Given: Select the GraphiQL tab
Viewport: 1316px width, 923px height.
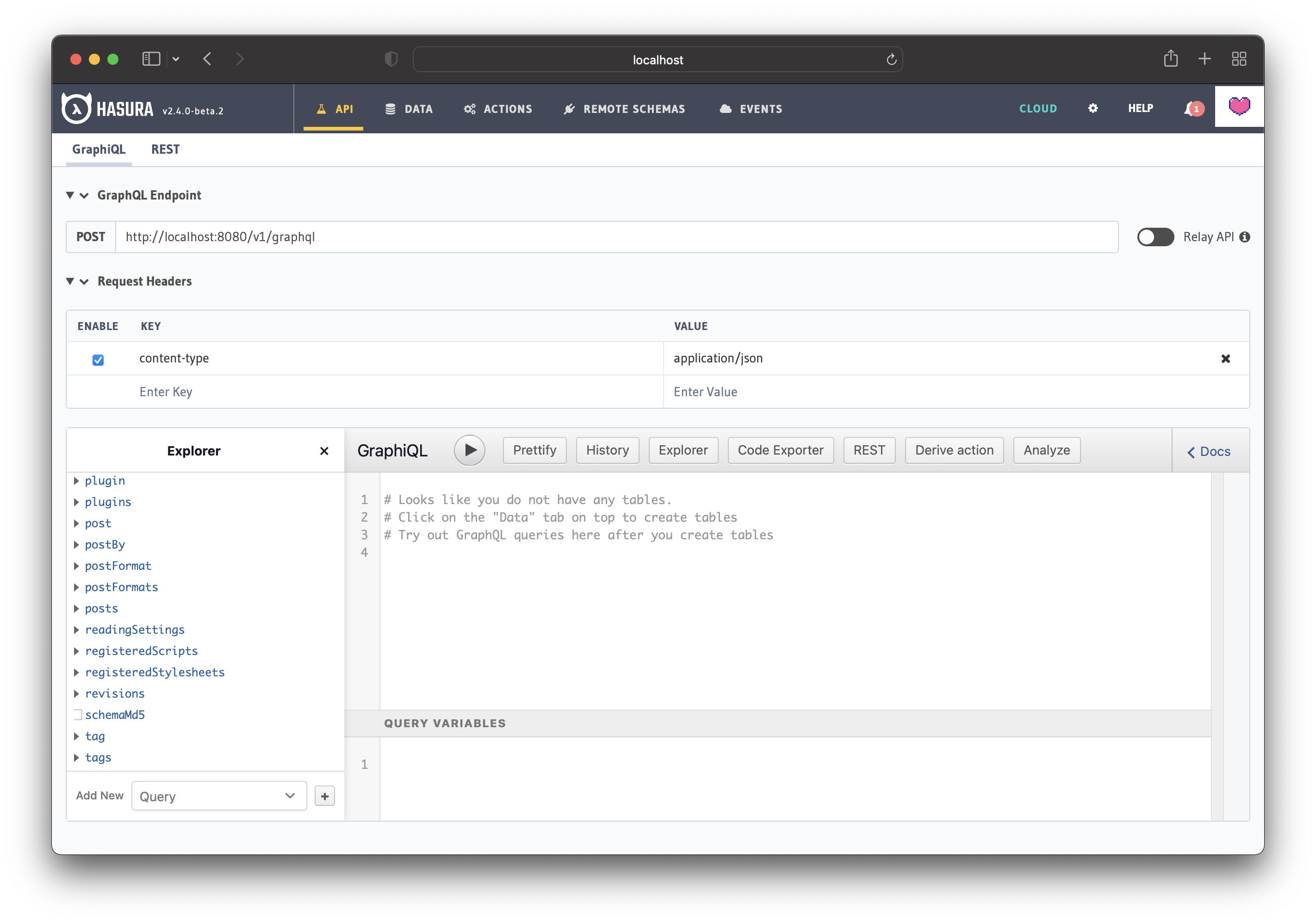Looking at the screenshot, I should click(x=99, y=149).
